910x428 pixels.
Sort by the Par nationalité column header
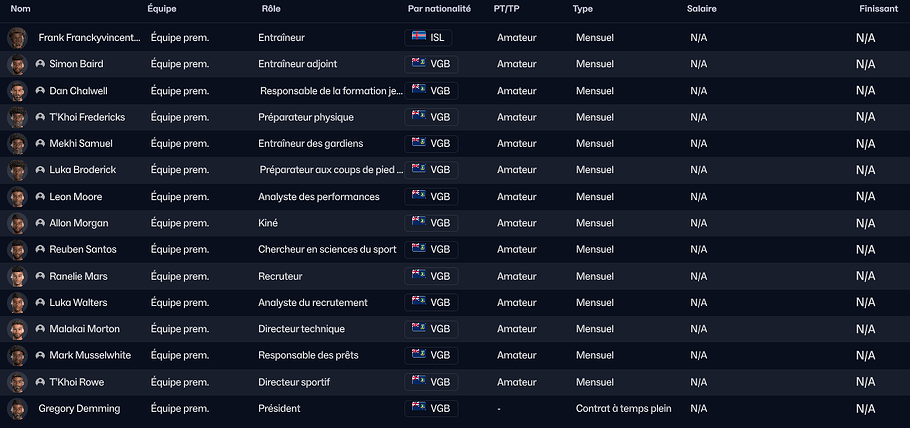pos(439,9)
